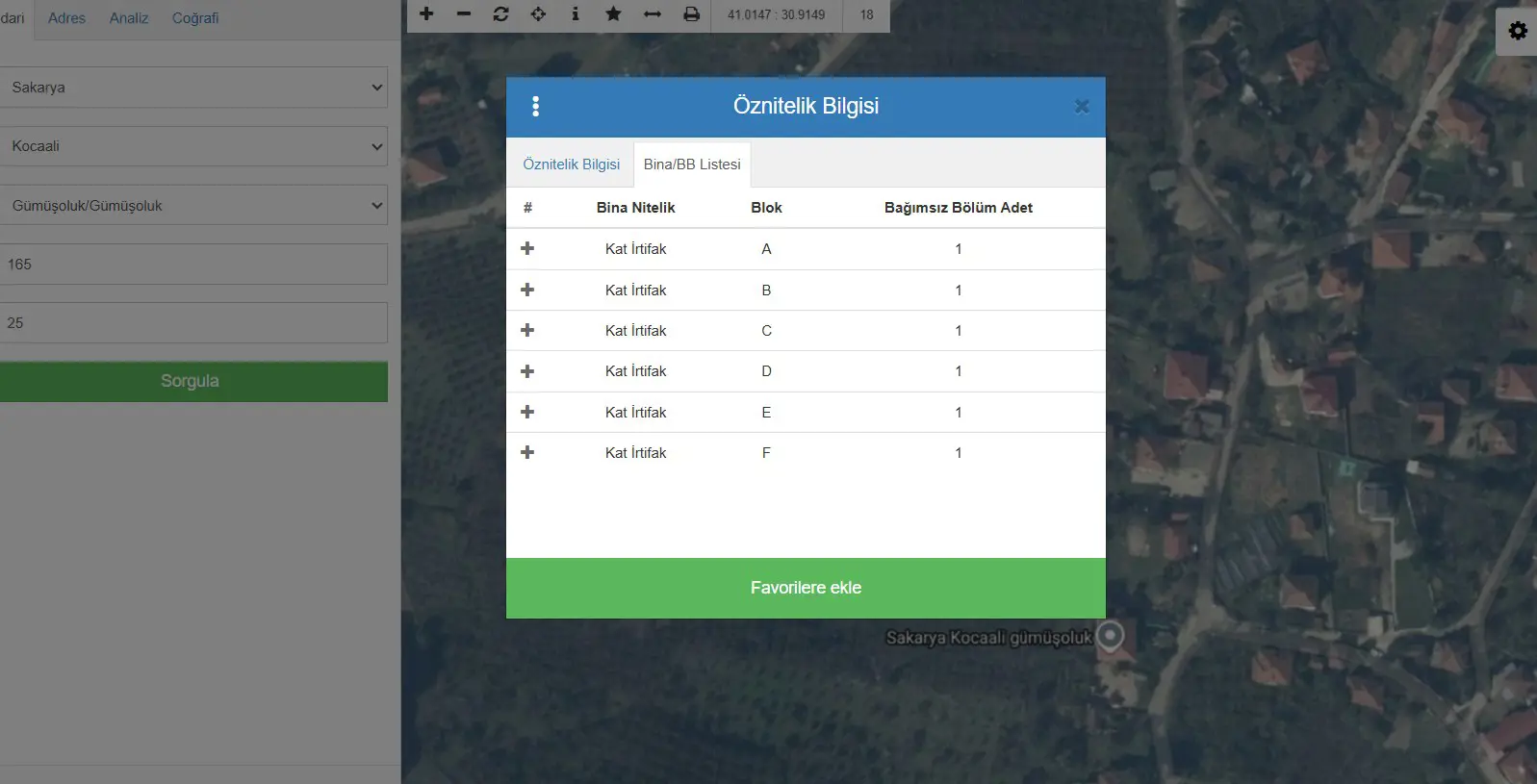The image size is (1537, 784).
Task: Zoom out using the minus toolbar icon
Action: [x=464, y=14]
